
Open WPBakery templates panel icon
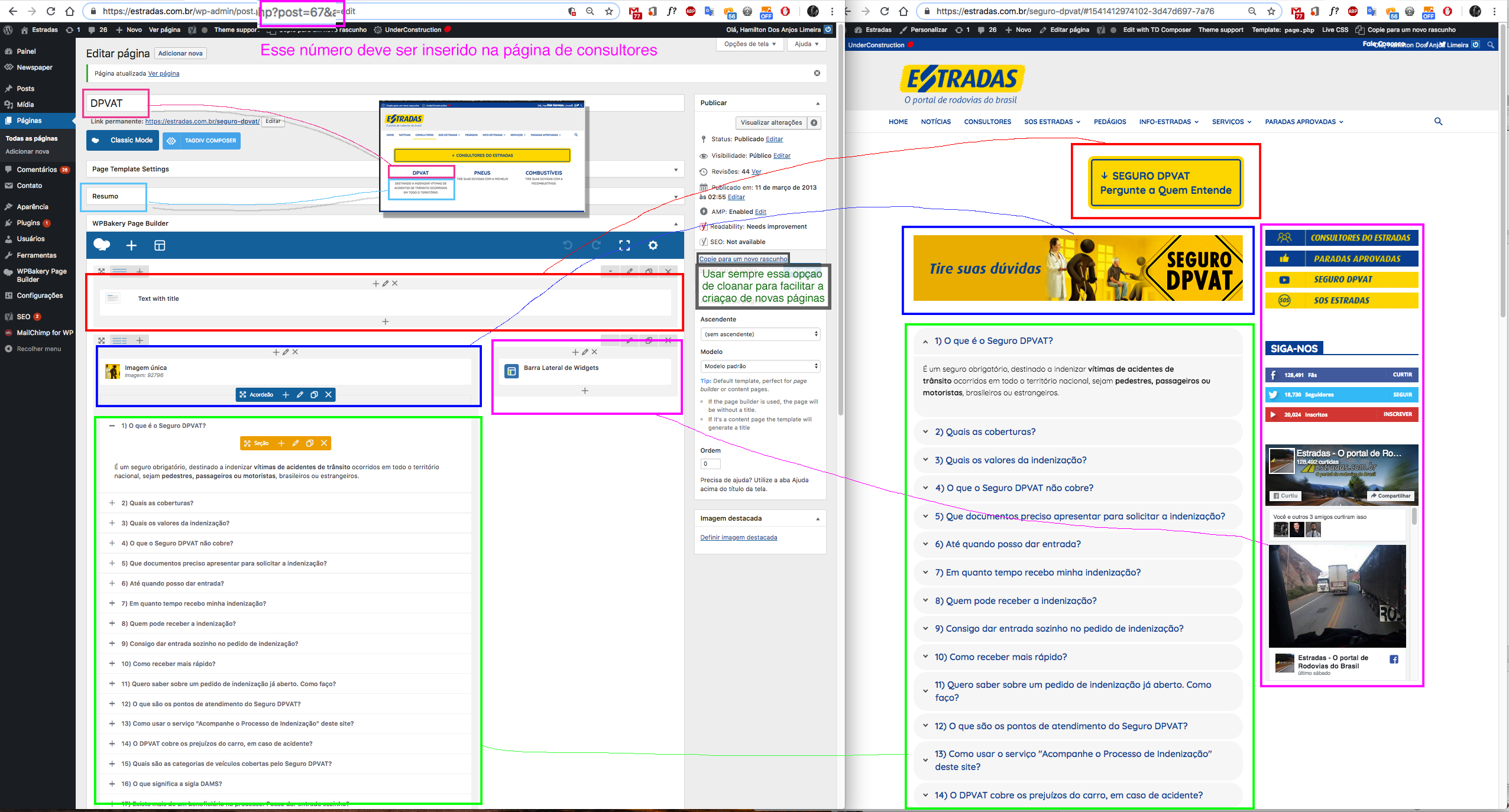[160, 245]
